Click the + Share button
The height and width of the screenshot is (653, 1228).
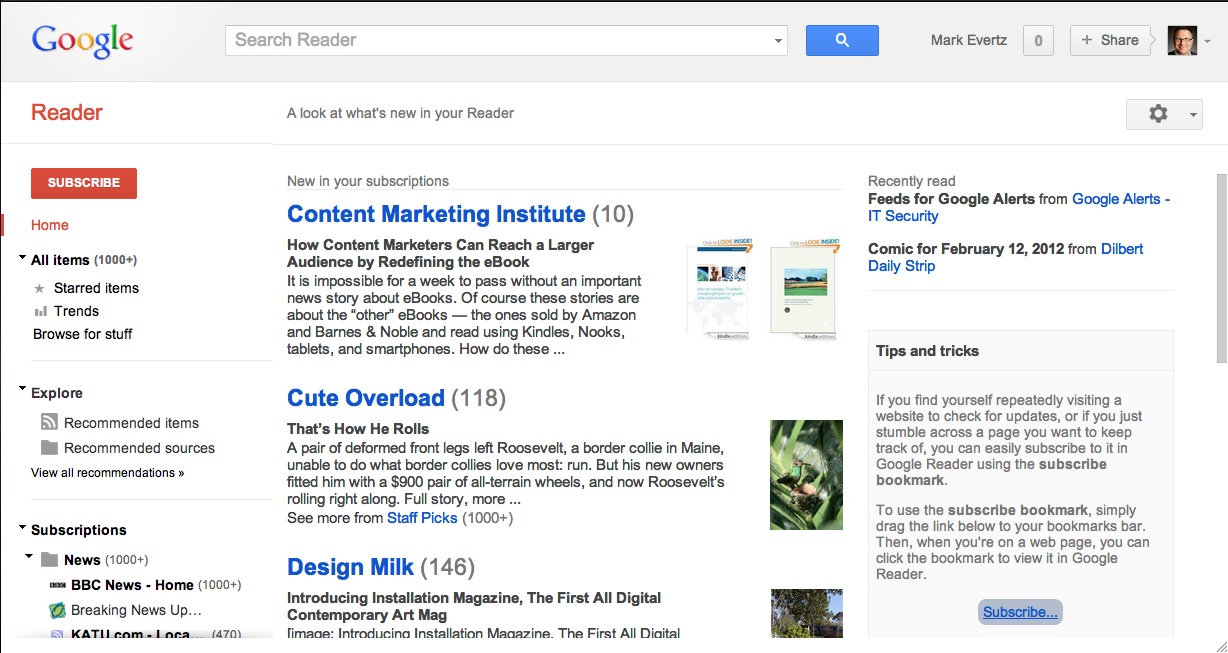click(x=1109, y=40)
